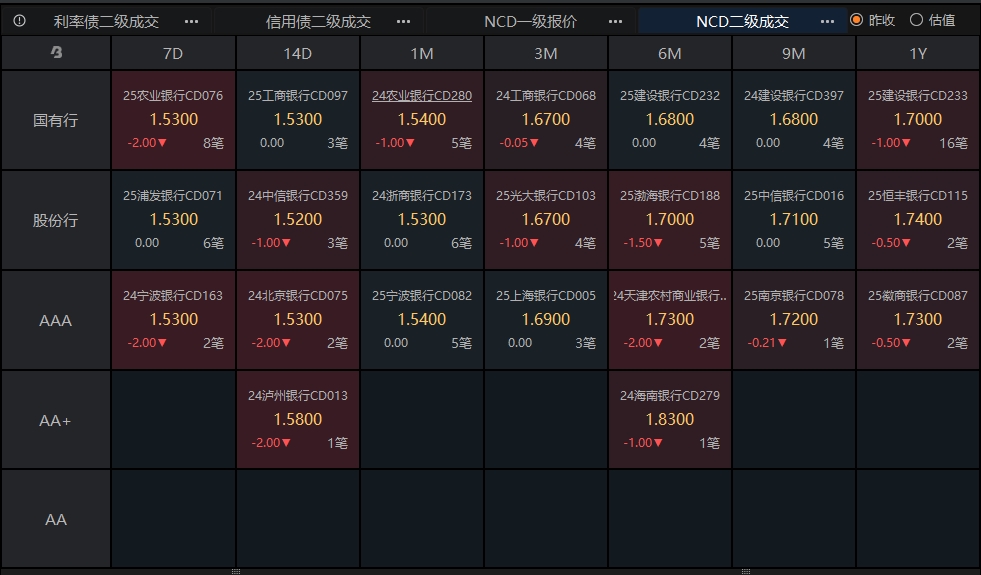Click the 25渤海银行CD188 cell
The height and width of the screenshot is (575, 981).
tap(669, 220)
